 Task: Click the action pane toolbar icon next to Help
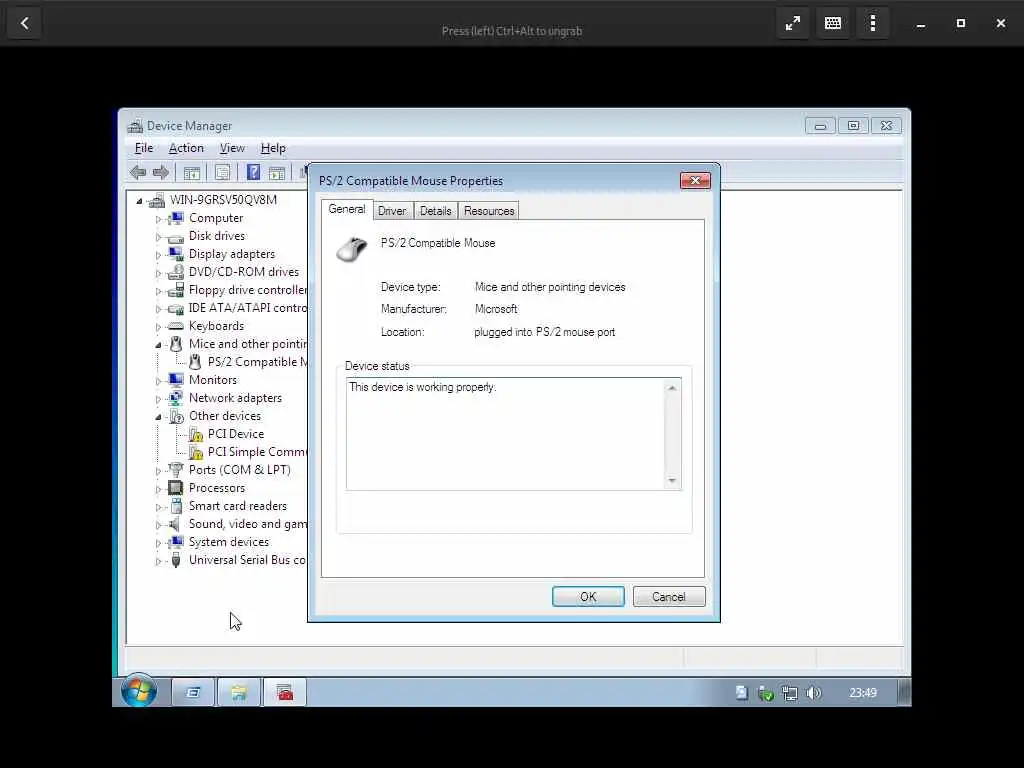277,173
